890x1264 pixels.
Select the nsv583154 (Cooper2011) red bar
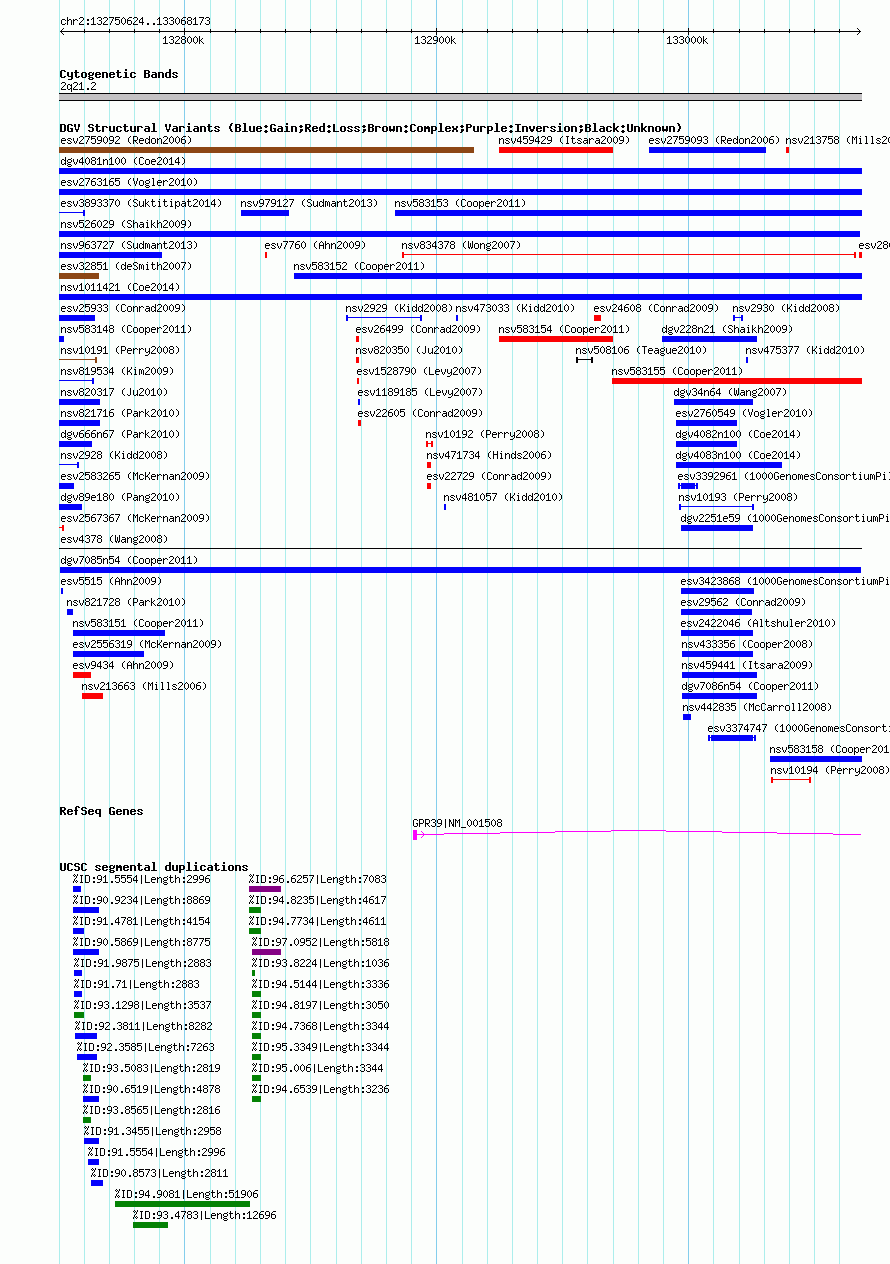556,339
